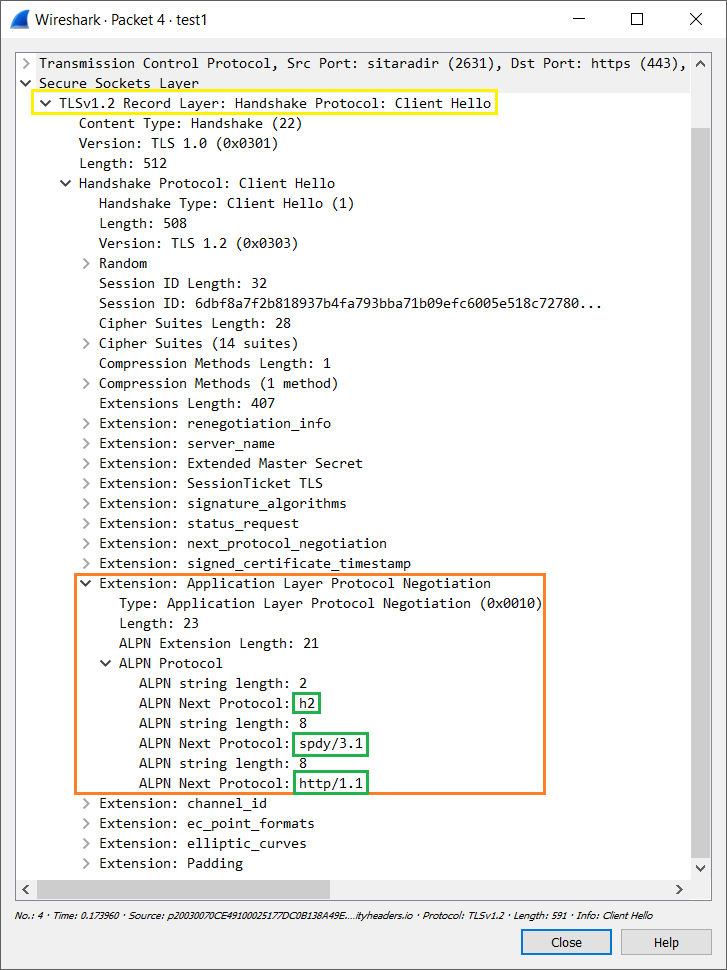Select Content Type: Handshake (22) row

pyautogui.click(x=191, y=123)
